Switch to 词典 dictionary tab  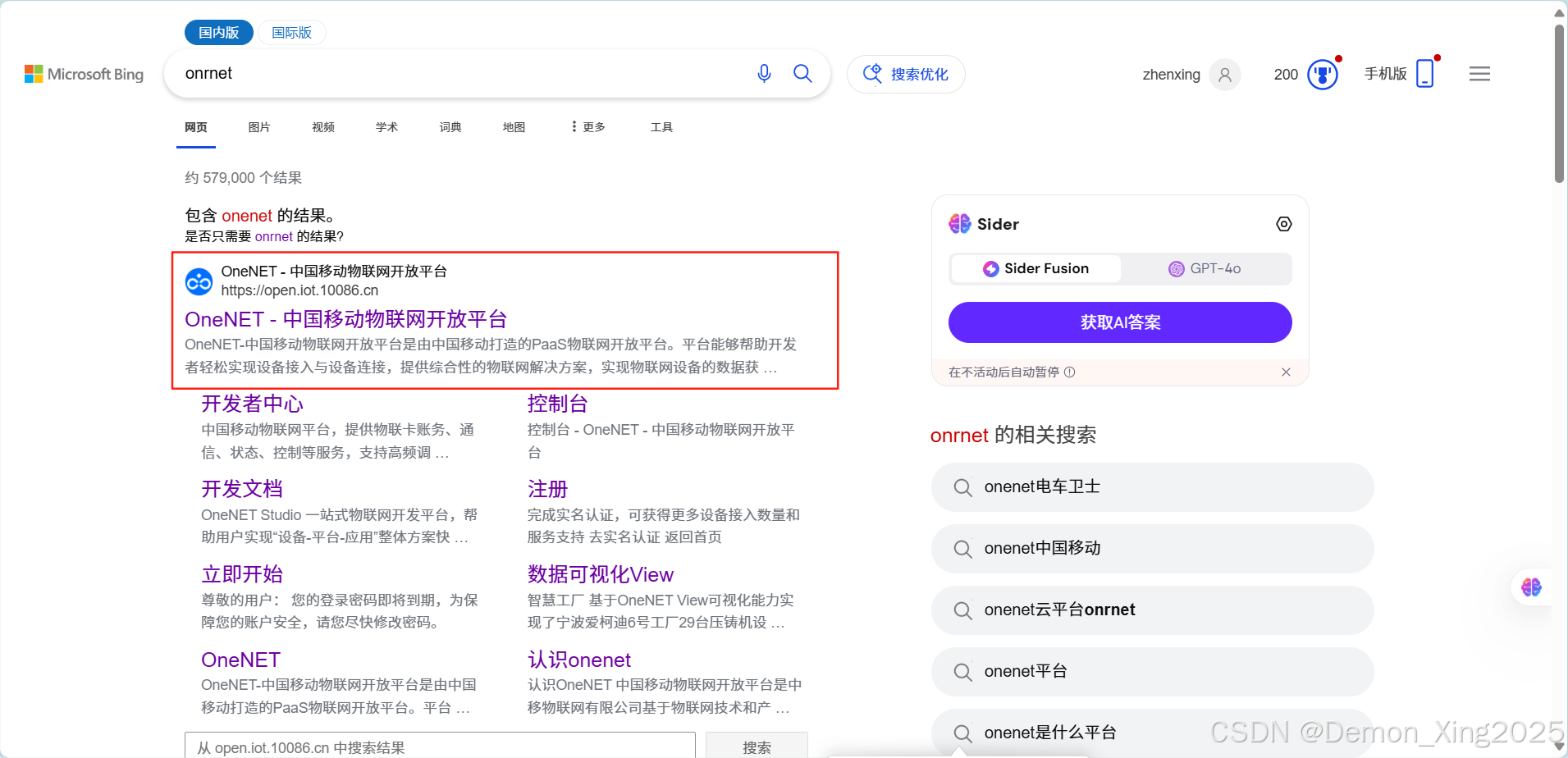450,127
